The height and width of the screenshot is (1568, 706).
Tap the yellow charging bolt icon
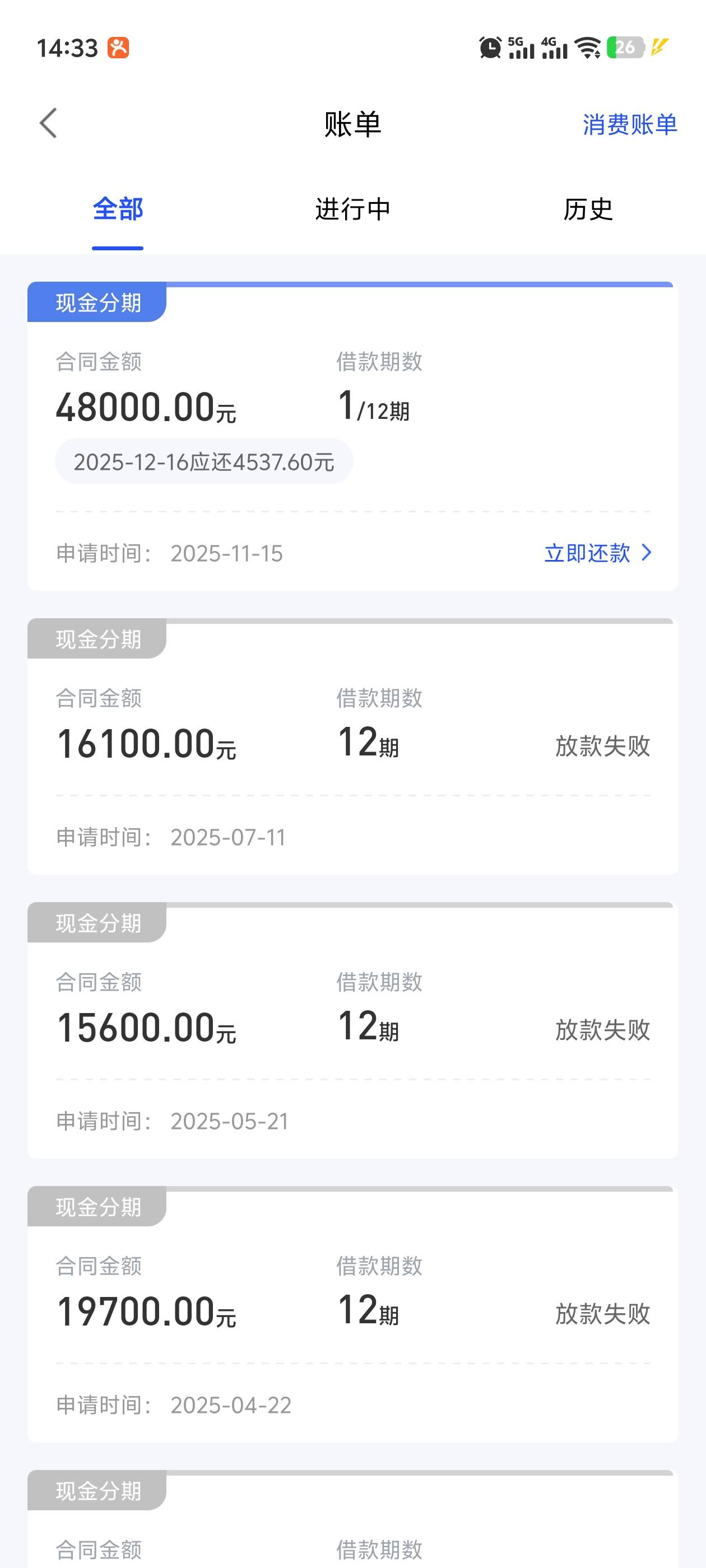[659, 48]
